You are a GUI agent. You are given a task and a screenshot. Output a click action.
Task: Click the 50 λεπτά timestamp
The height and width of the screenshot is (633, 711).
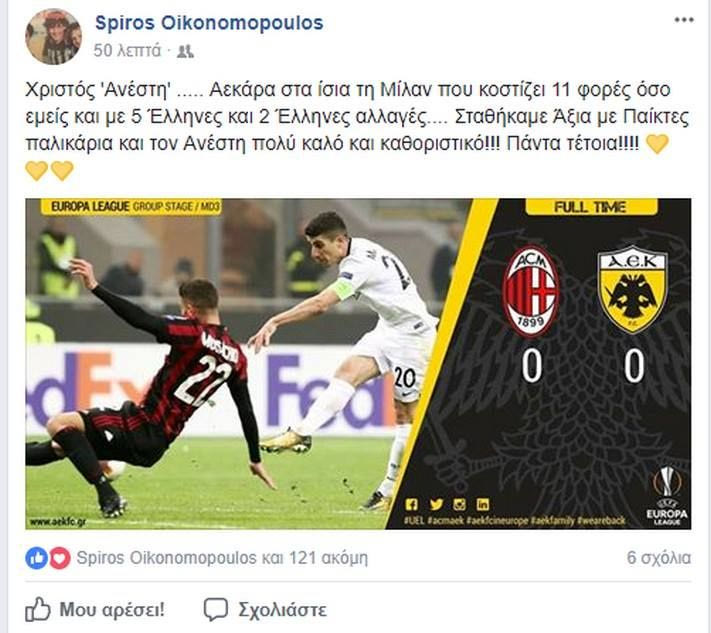(127, 50)
